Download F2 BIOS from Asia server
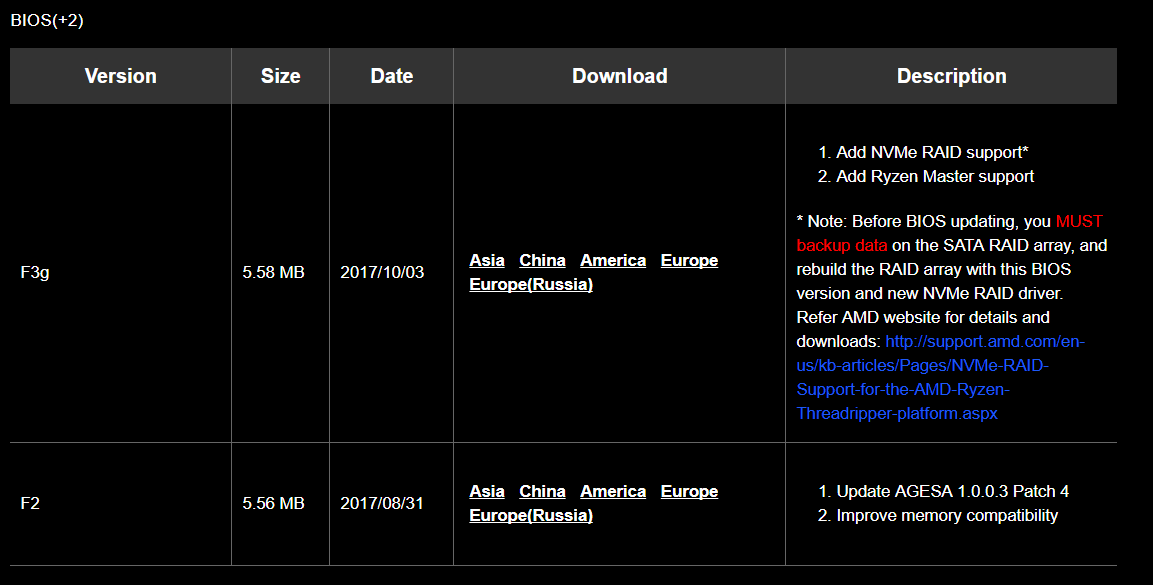Image resolution: width=1153 pixels, height=585 pixels. click(x=487, y=491)
